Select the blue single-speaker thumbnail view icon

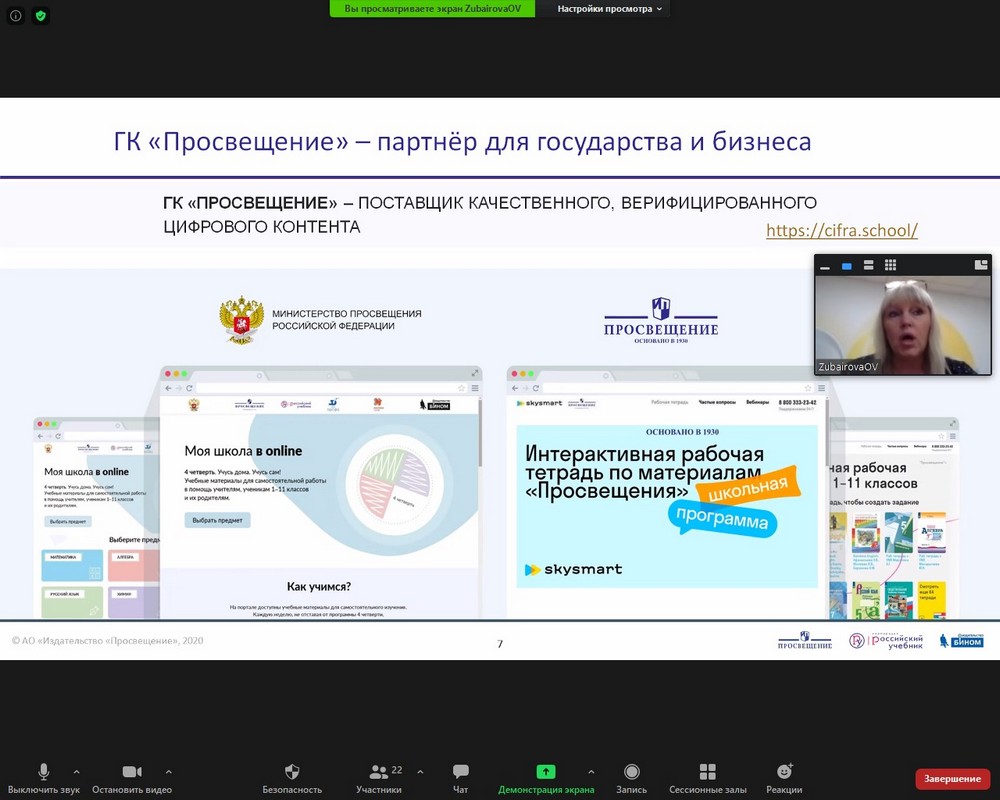846,265
